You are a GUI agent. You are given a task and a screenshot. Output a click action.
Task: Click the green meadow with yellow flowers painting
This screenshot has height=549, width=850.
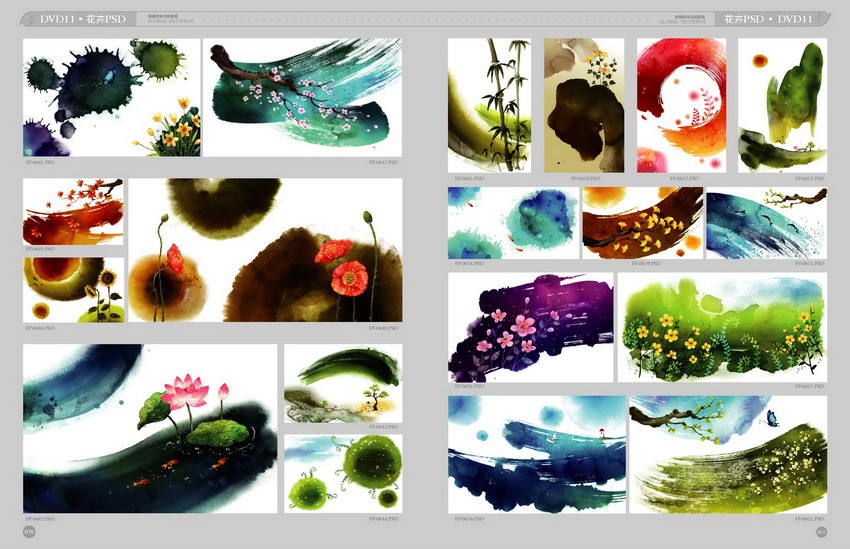(723, 327)
